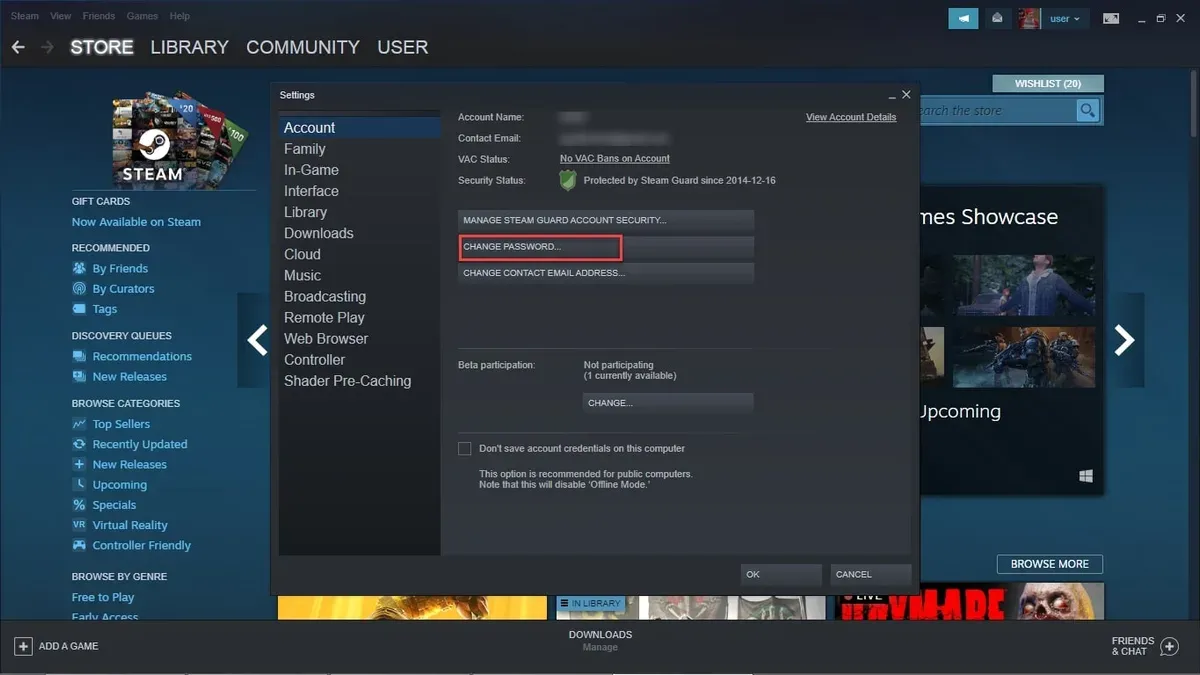Select Broadcasting settings category
The image size is (1200, 675).
tap(360, 296)
